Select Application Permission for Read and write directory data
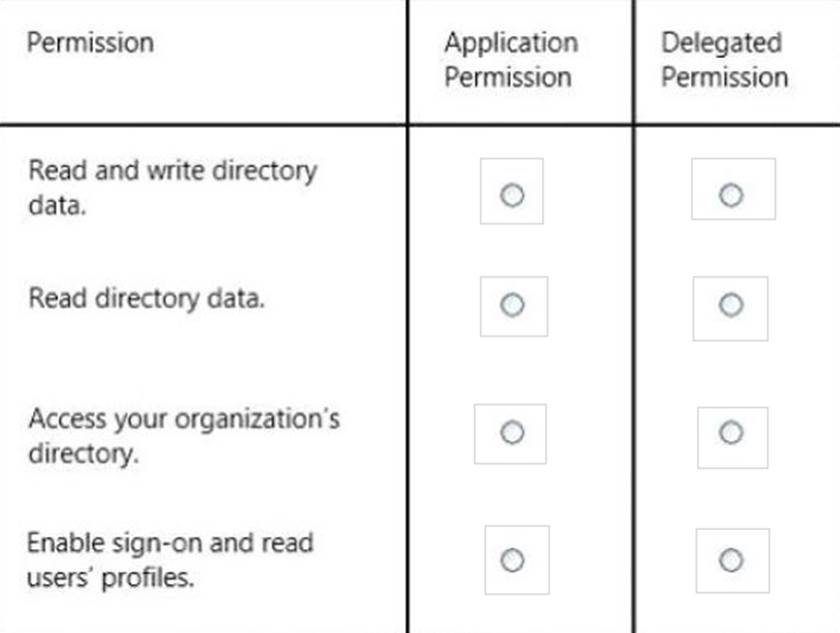 512,194
